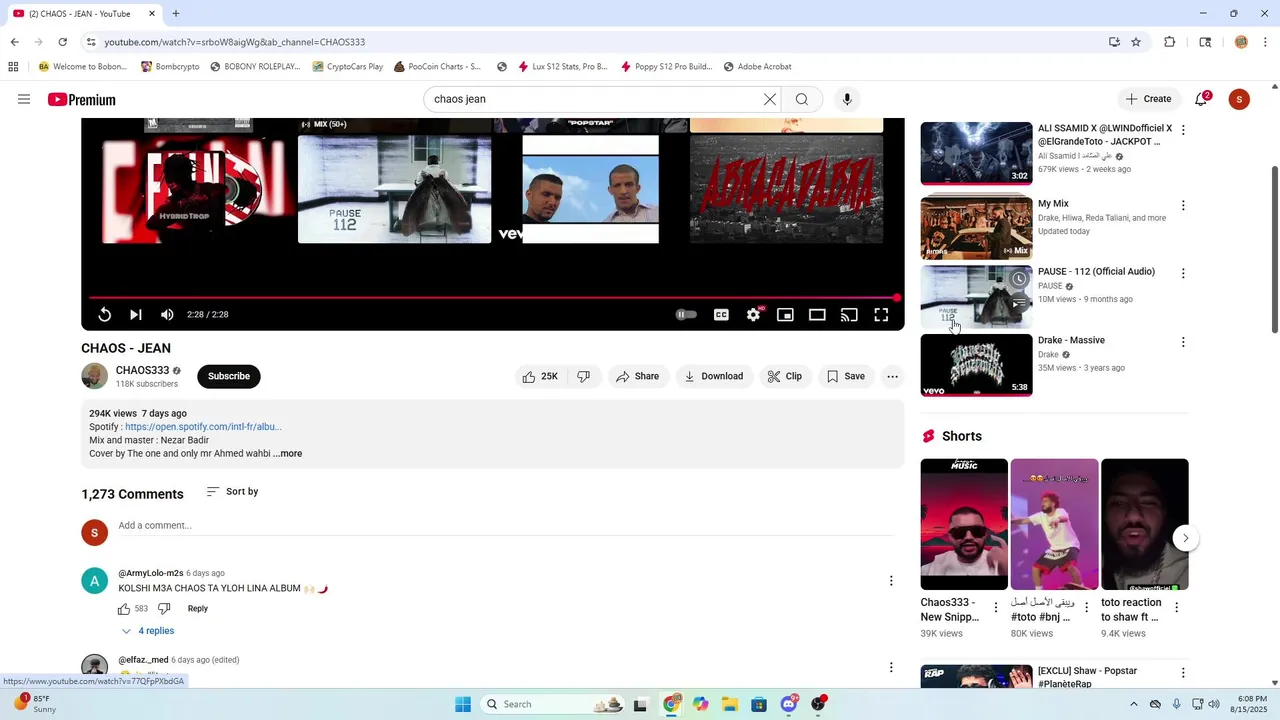Open ArmyLolo-m2s comment options menu
Image resolution: width=1280 pixels, height=720 pixels.
[891, 581]
